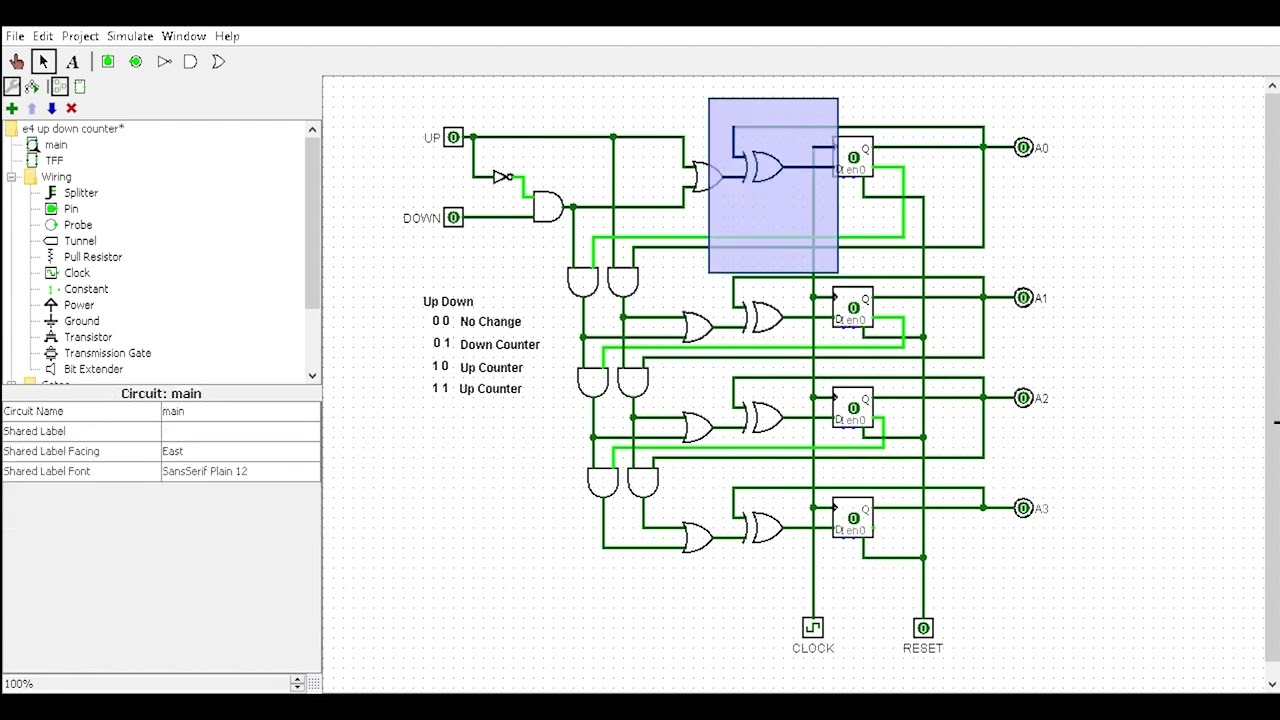Click the component tree scrollbar thumb
Screen dimensions: 1280x720
313,222
